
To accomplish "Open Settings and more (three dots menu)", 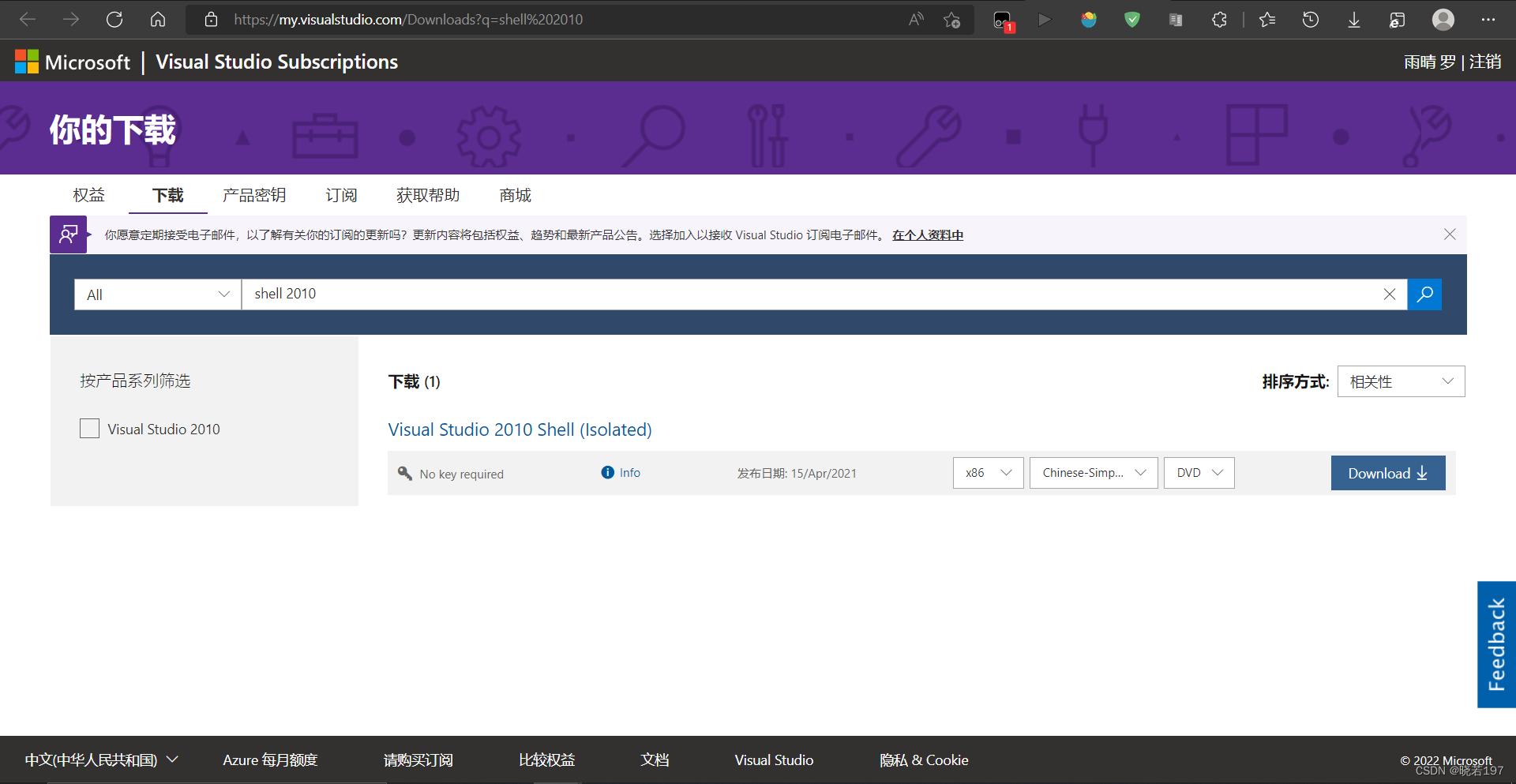I will tap(1491, 19).
